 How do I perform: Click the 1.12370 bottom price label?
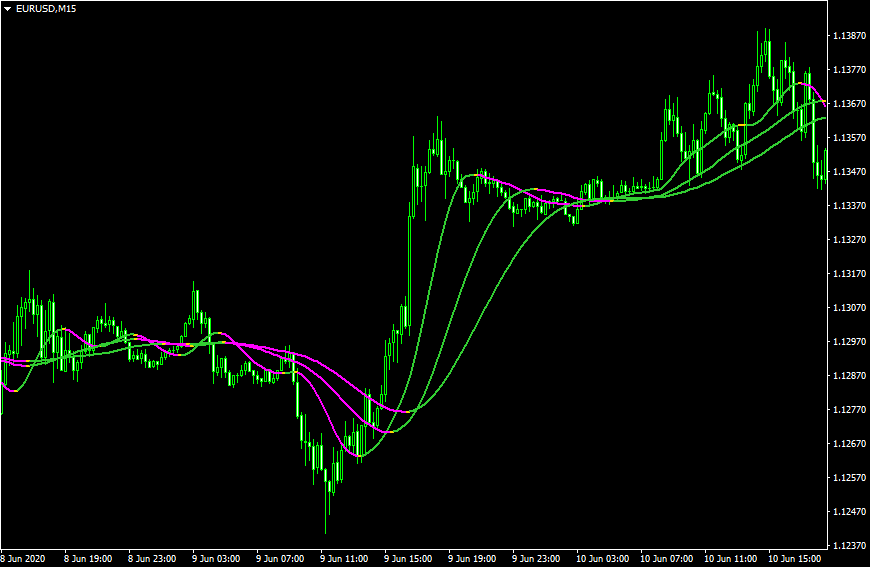849,546
